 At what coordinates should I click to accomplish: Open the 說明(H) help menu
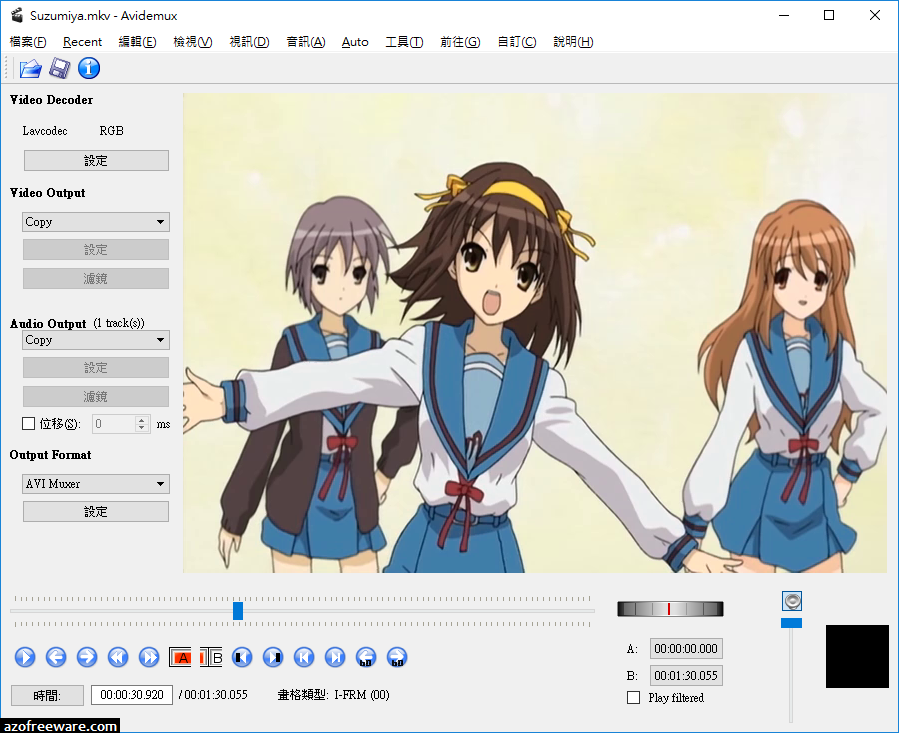(573, 42)
